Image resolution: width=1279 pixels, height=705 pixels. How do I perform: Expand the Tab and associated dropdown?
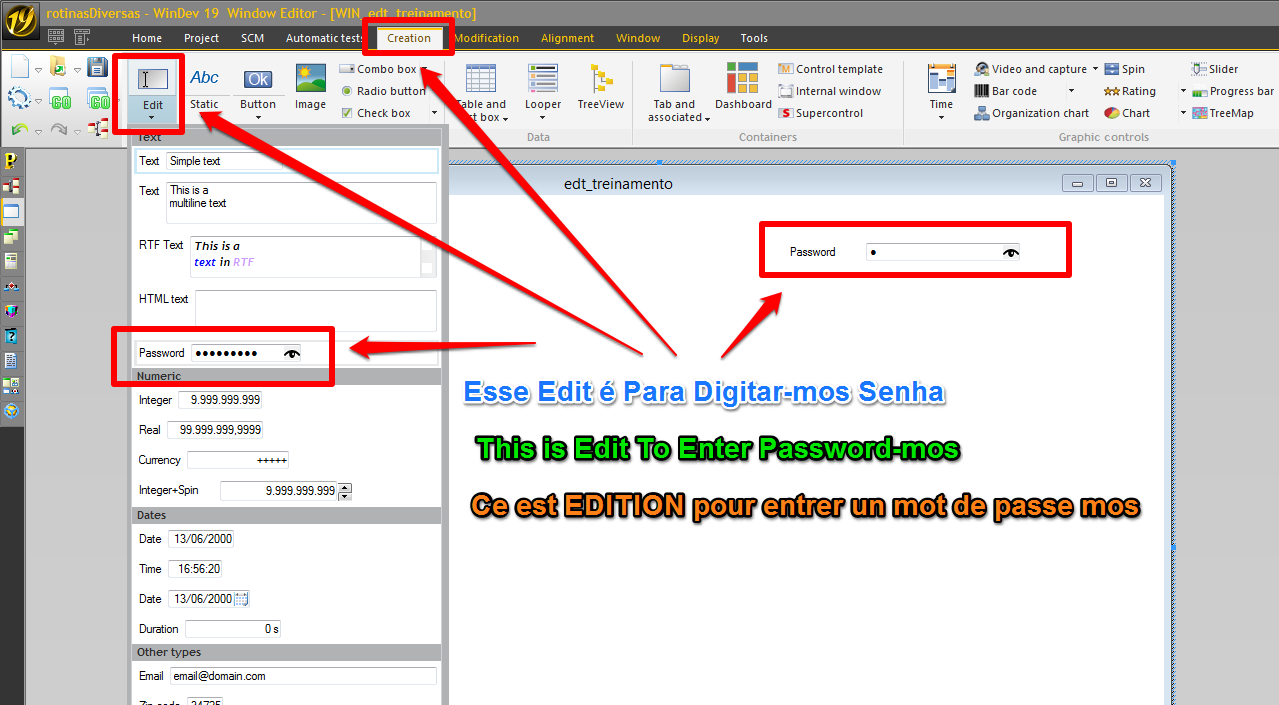pyautogui.click(x=707, y=119)
